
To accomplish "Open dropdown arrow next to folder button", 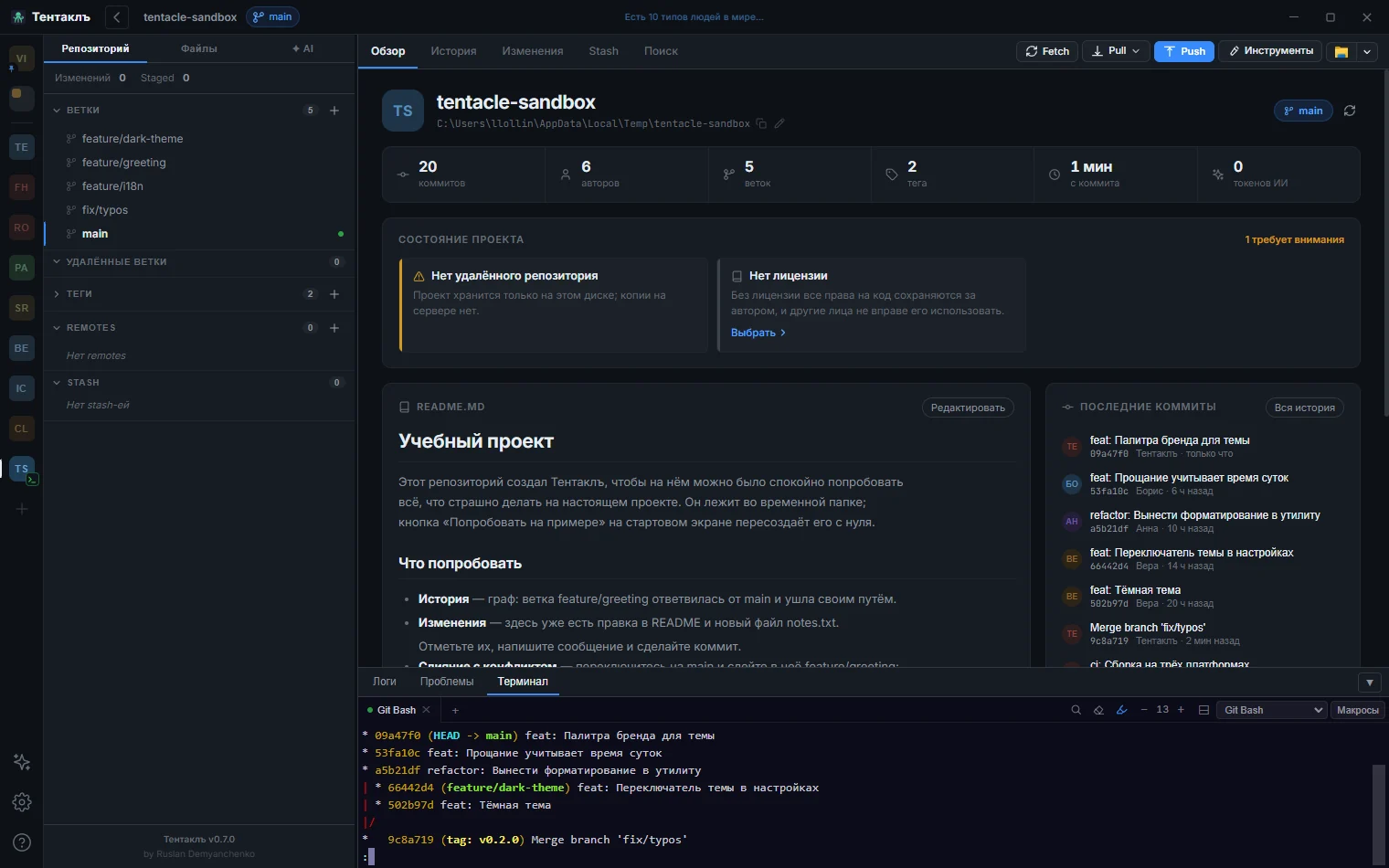I will coord(1367,51).
